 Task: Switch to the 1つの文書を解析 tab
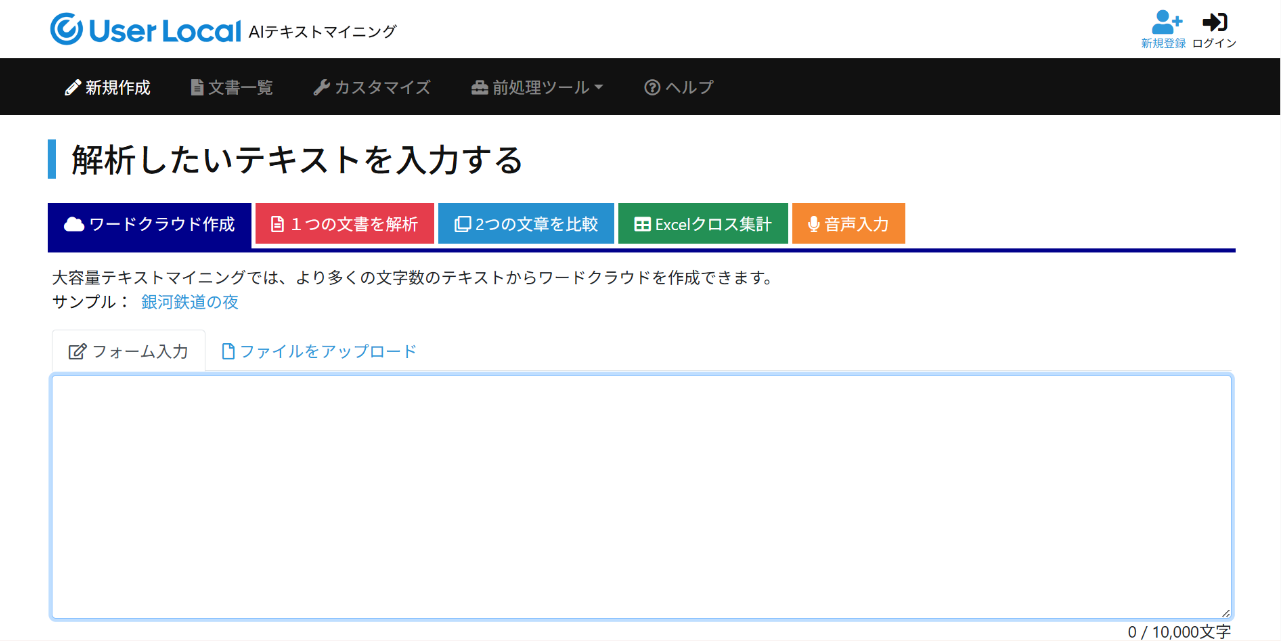click(344, 224)
